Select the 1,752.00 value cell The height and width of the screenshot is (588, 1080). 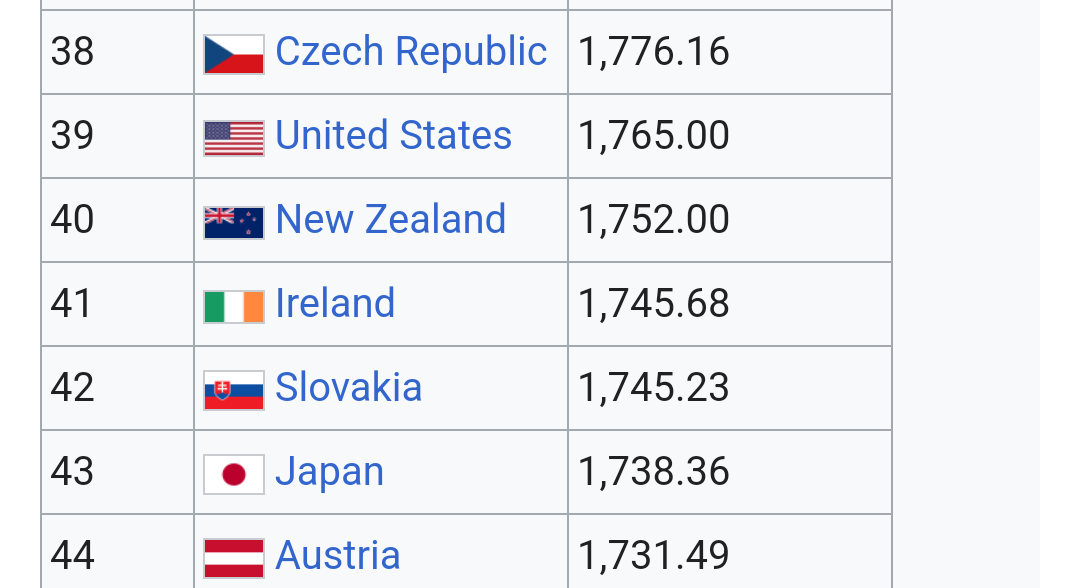pos(654,220)
